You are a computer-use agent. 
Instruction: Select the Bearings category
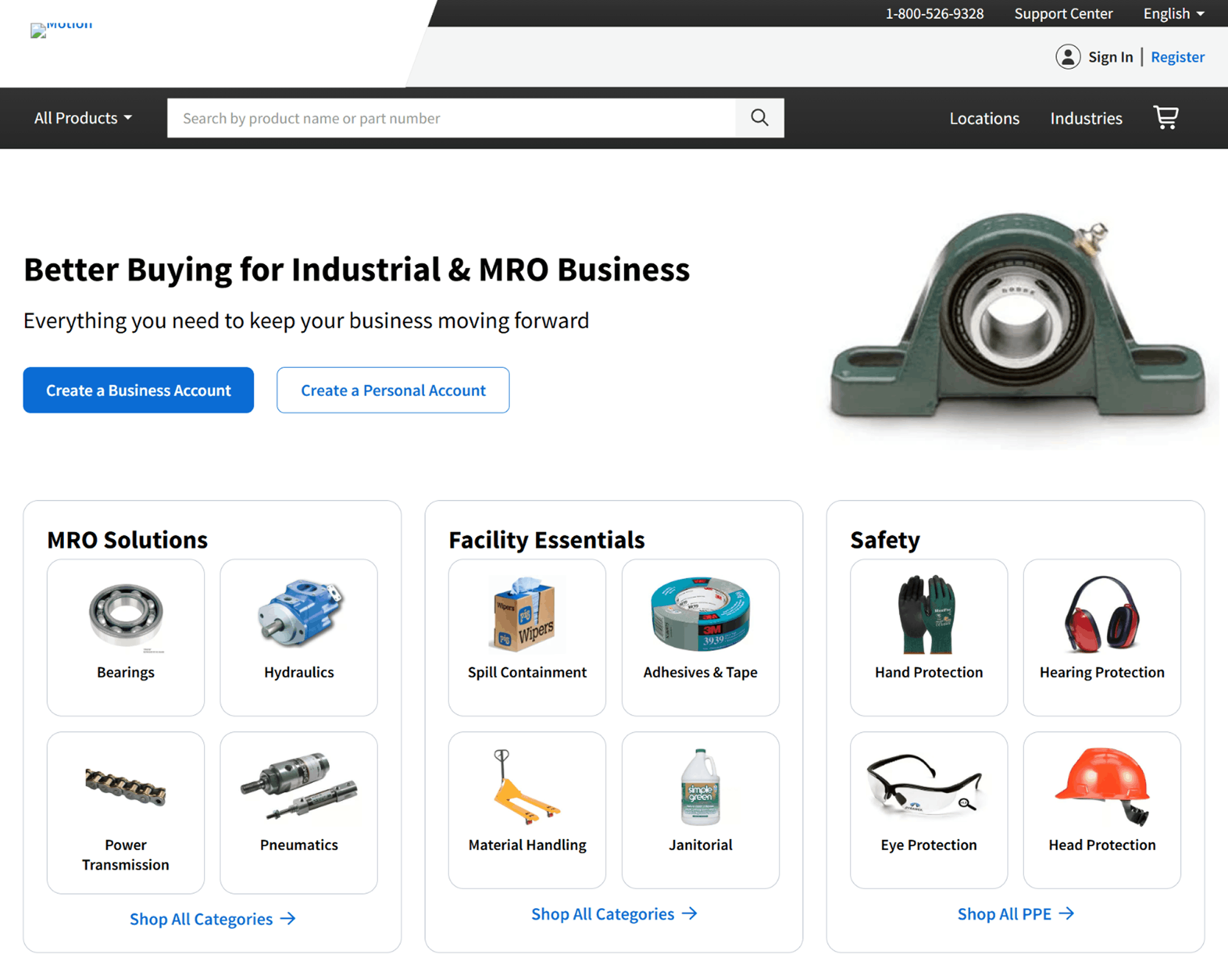click(125, 638)
